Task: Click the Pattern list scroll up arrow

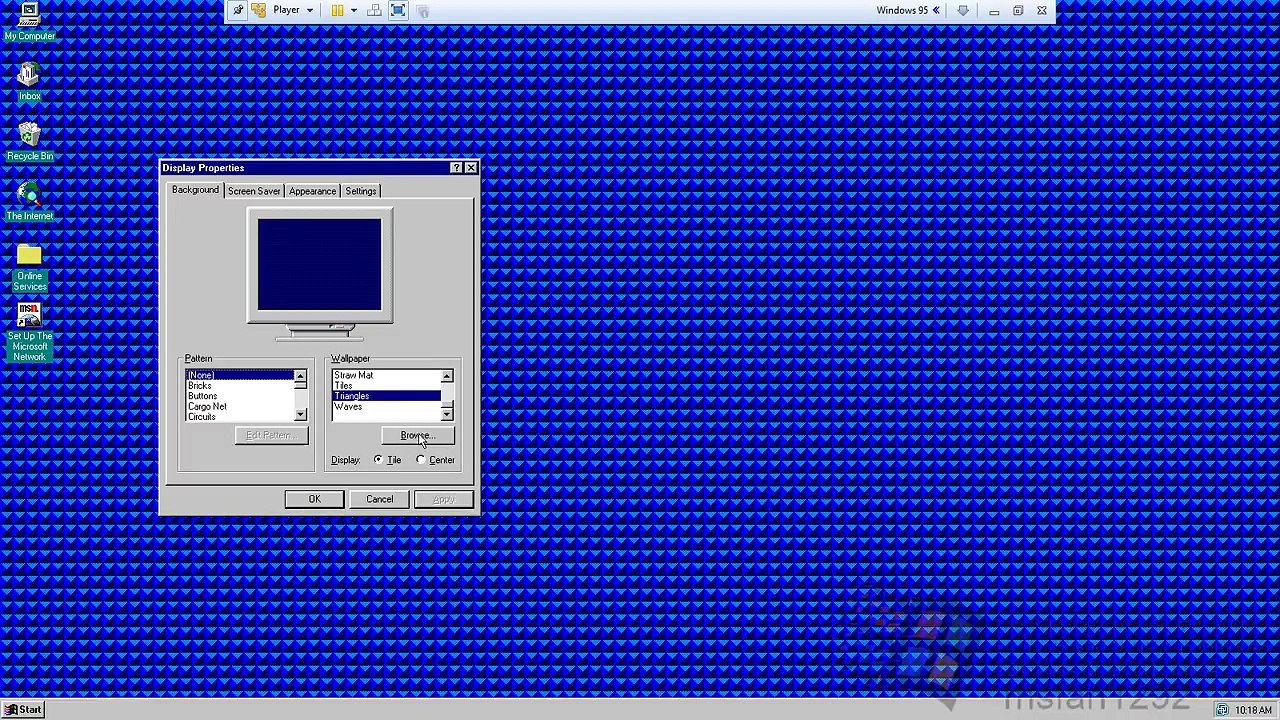Action: pyautogui.click(x=300, y=376)
